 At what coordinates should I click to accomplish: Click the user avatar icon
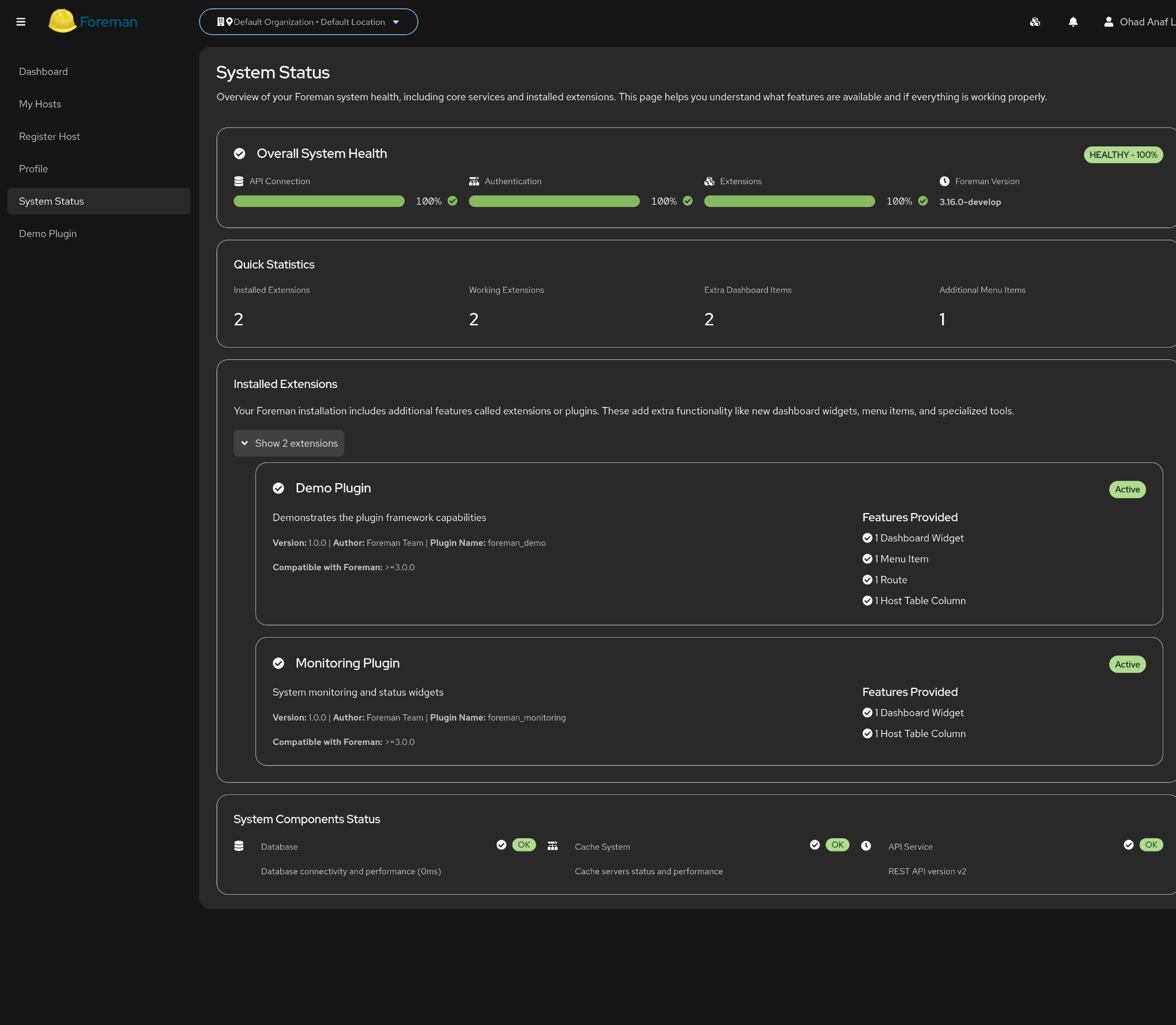pos(1108,22)
